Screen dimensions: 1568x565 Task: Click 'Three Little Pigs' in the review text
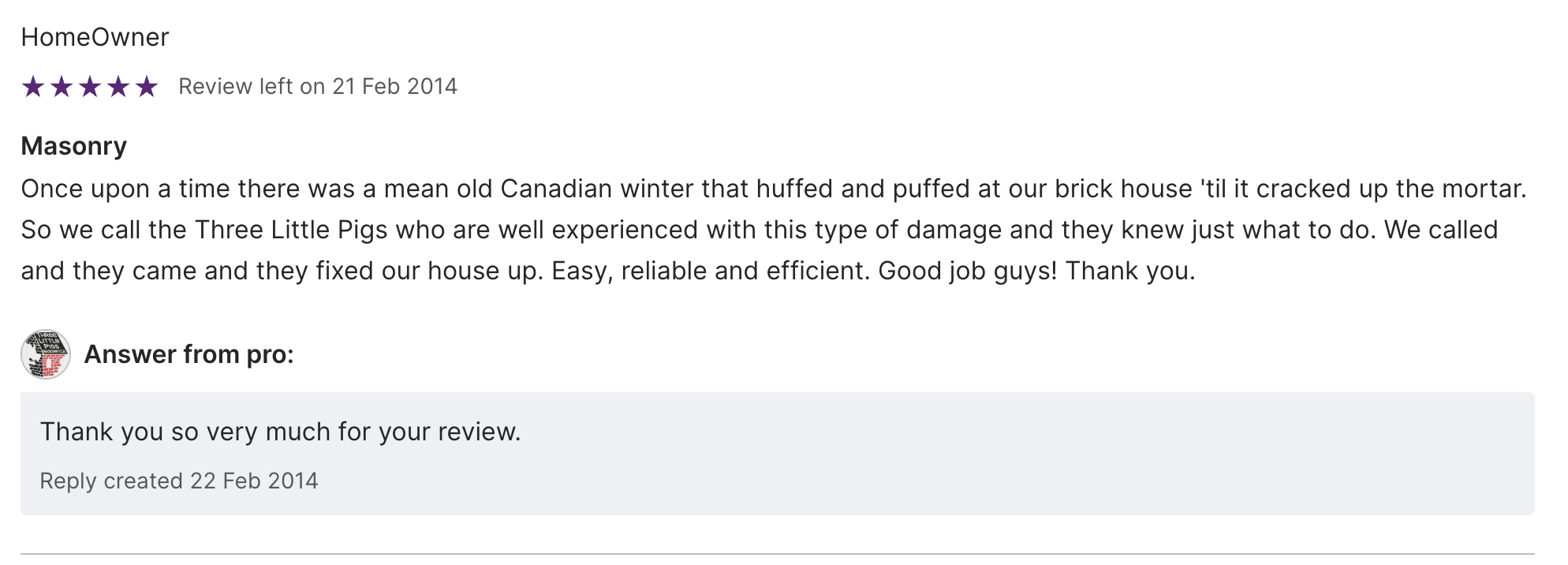click(291, 230)
